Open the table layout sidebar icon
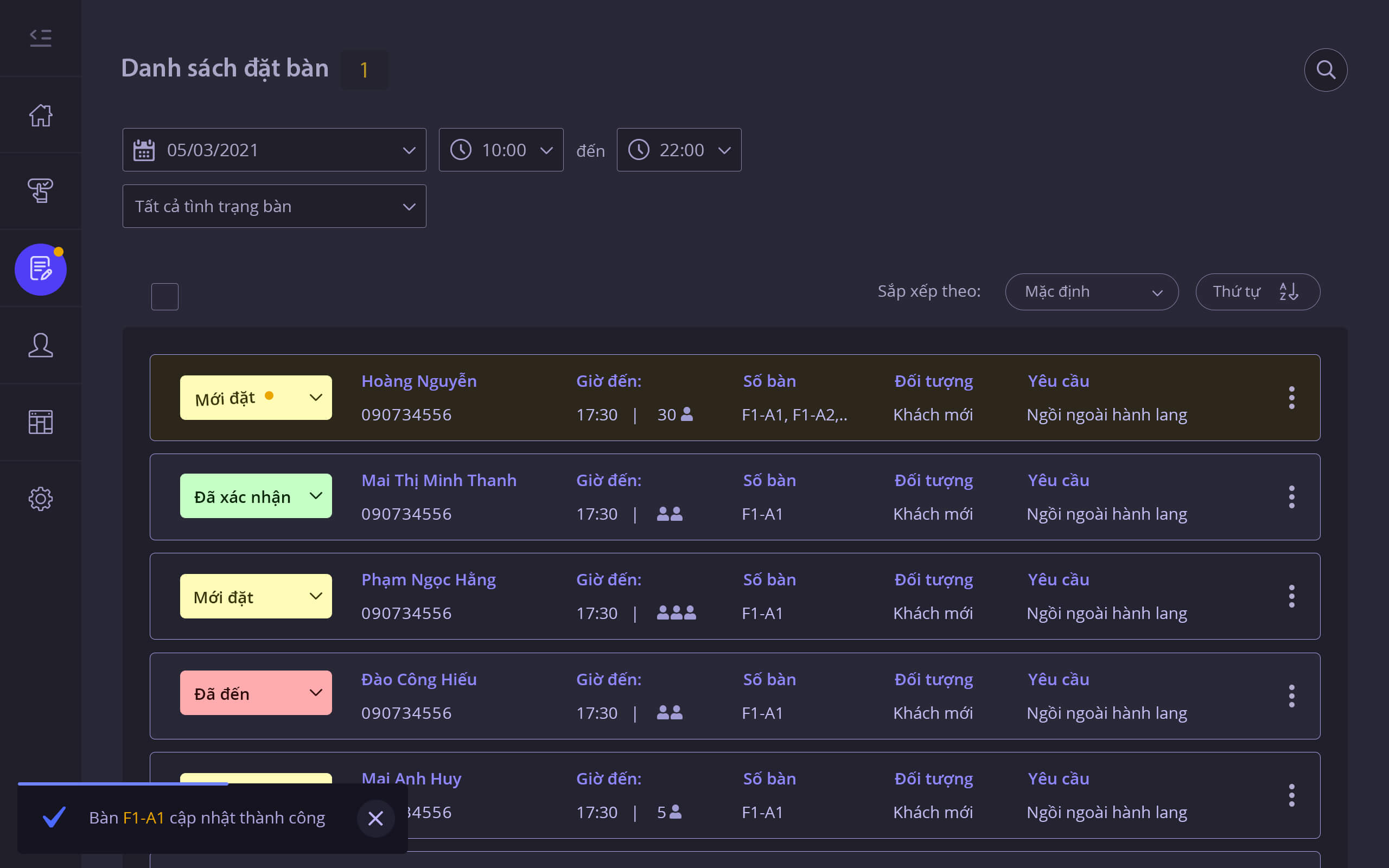1389x868 pixels. click(40, 422)
